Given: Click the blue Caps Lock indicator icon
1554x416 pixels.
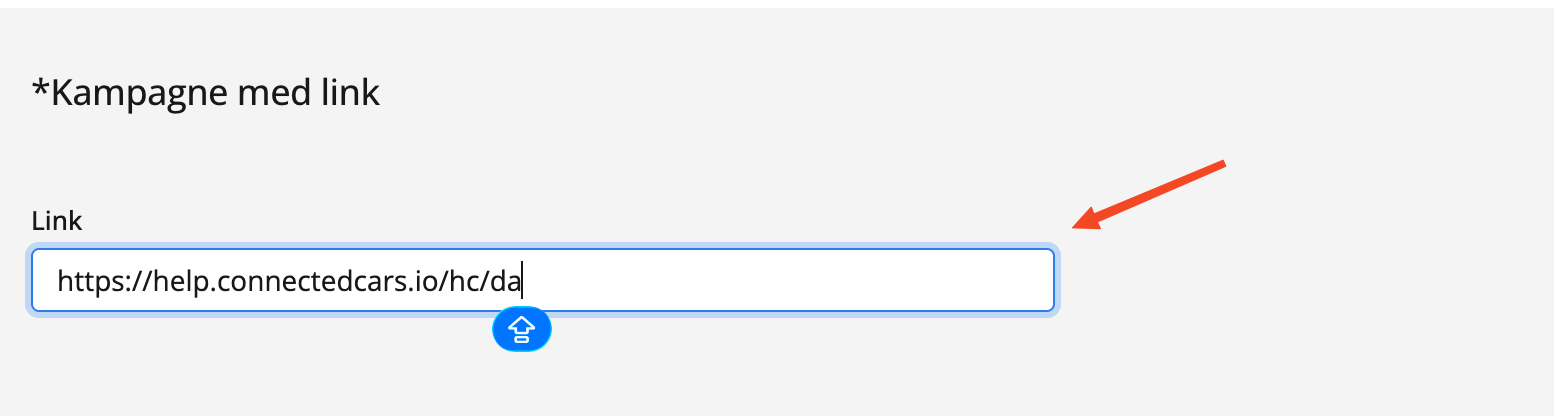Looking at the screenshot, I should click(521, 328).
